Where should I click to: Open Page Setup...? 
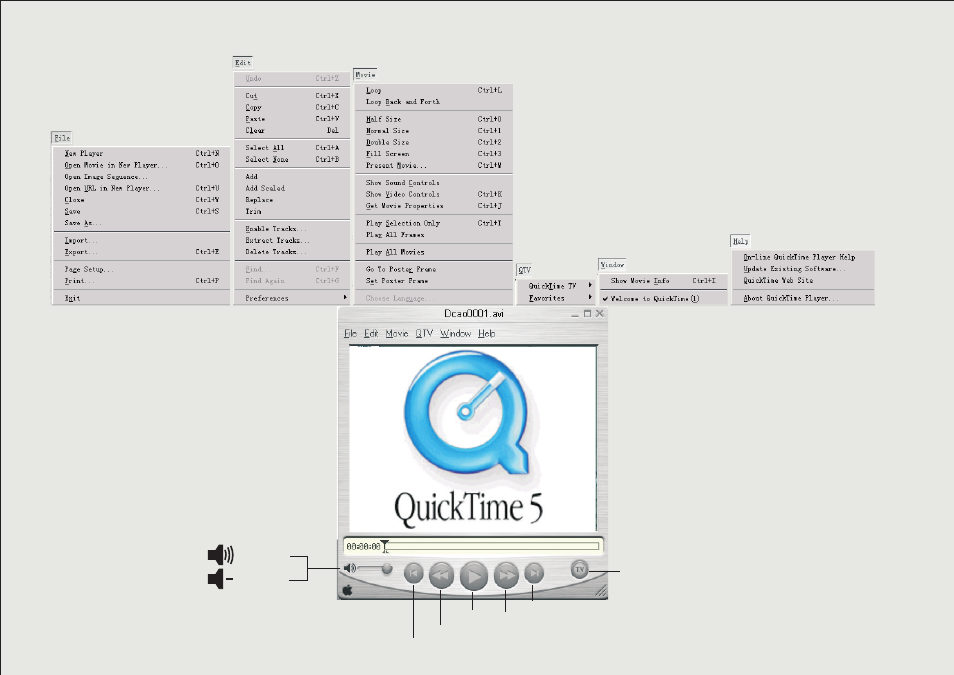[x=141, y=269]
